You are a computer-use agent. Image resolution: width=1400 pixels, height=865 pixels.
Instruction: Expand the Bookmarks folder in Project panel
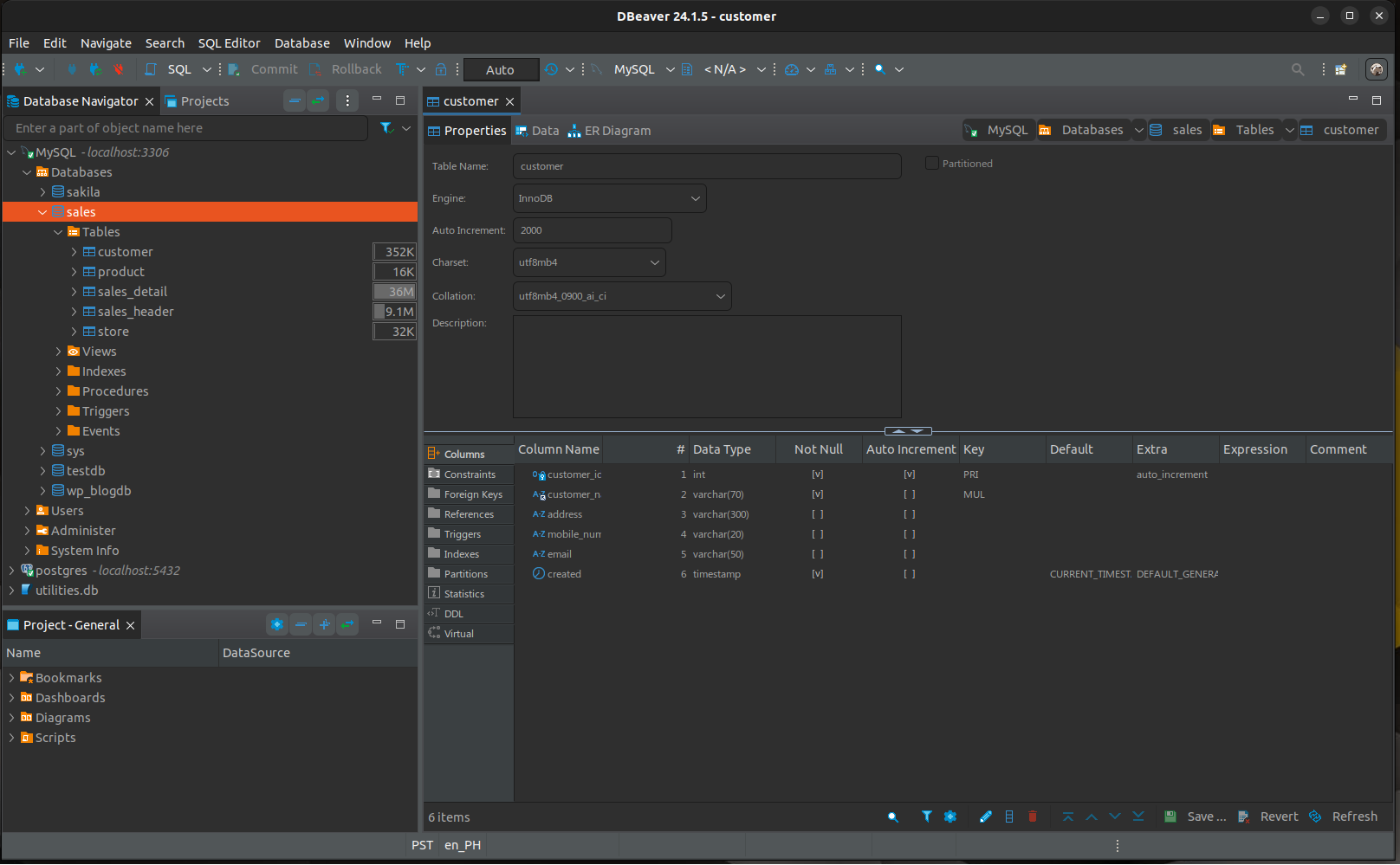(11, 678)
